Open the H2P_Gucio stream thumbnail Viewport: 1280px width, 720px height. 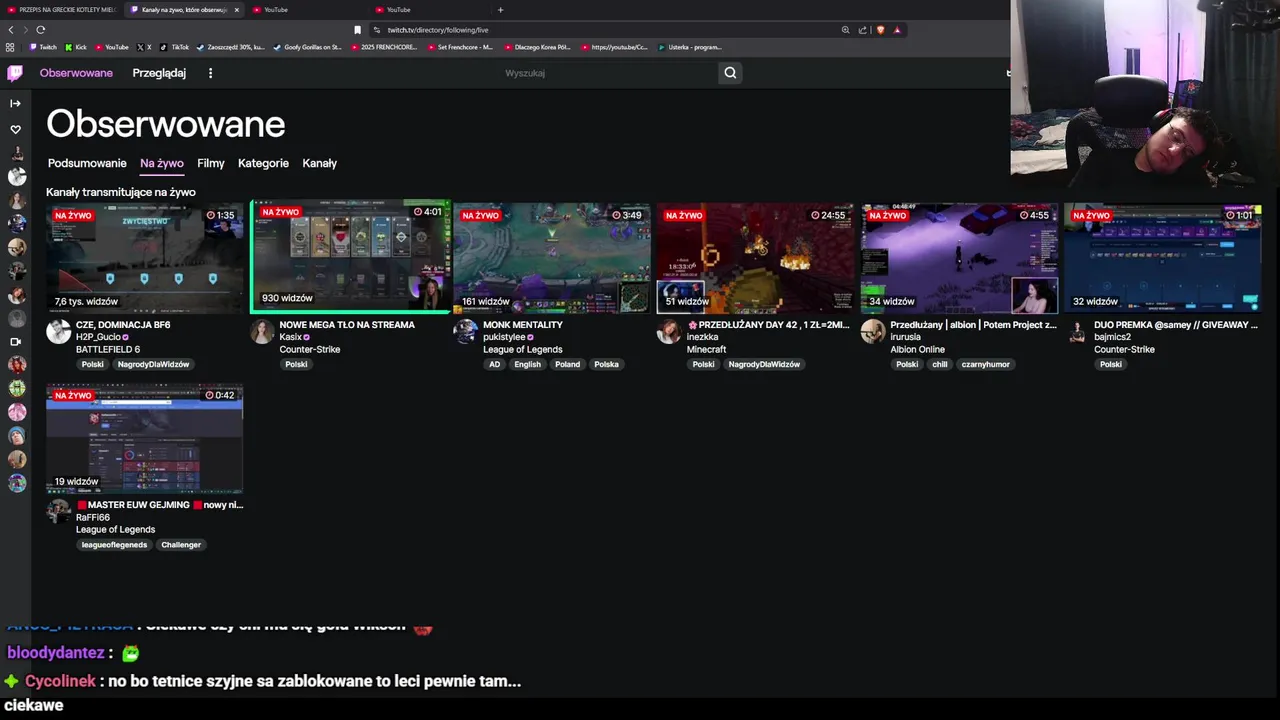145,259
